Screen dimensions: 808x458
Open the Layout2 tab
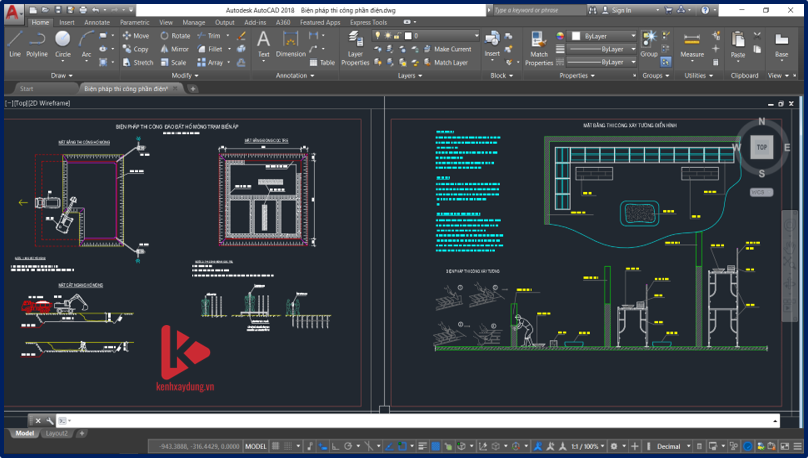(x=57, y=433)
